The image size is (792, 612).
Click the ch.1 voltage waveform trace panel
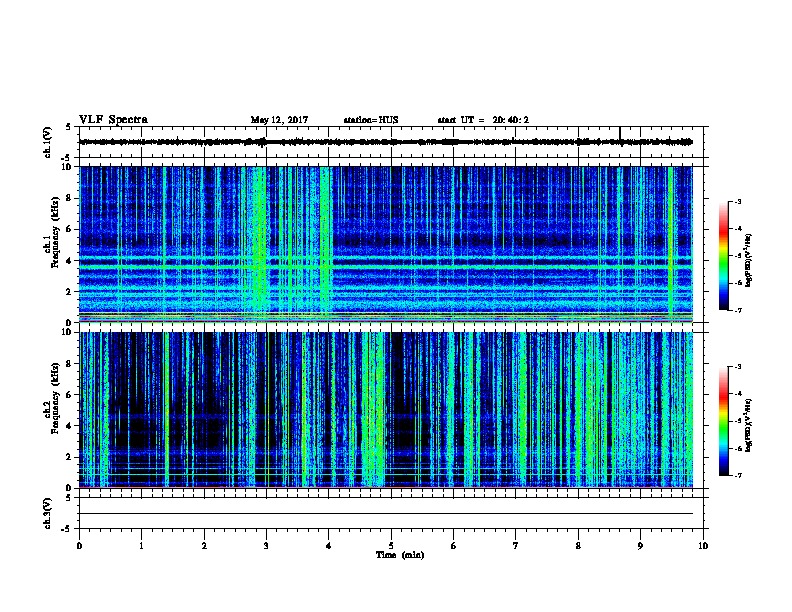point(391,142)
